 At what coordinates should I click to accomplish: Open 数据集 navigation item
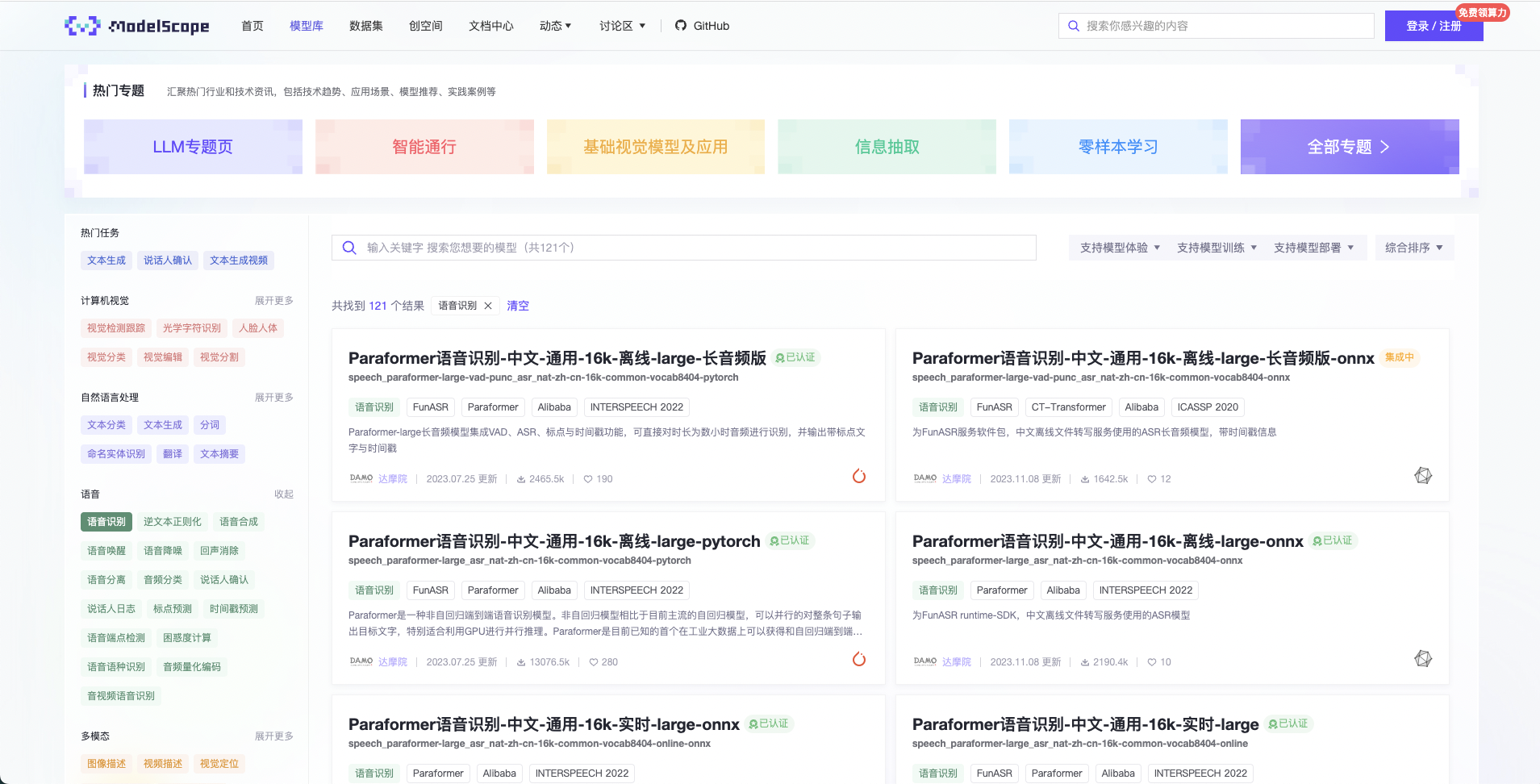366,26
